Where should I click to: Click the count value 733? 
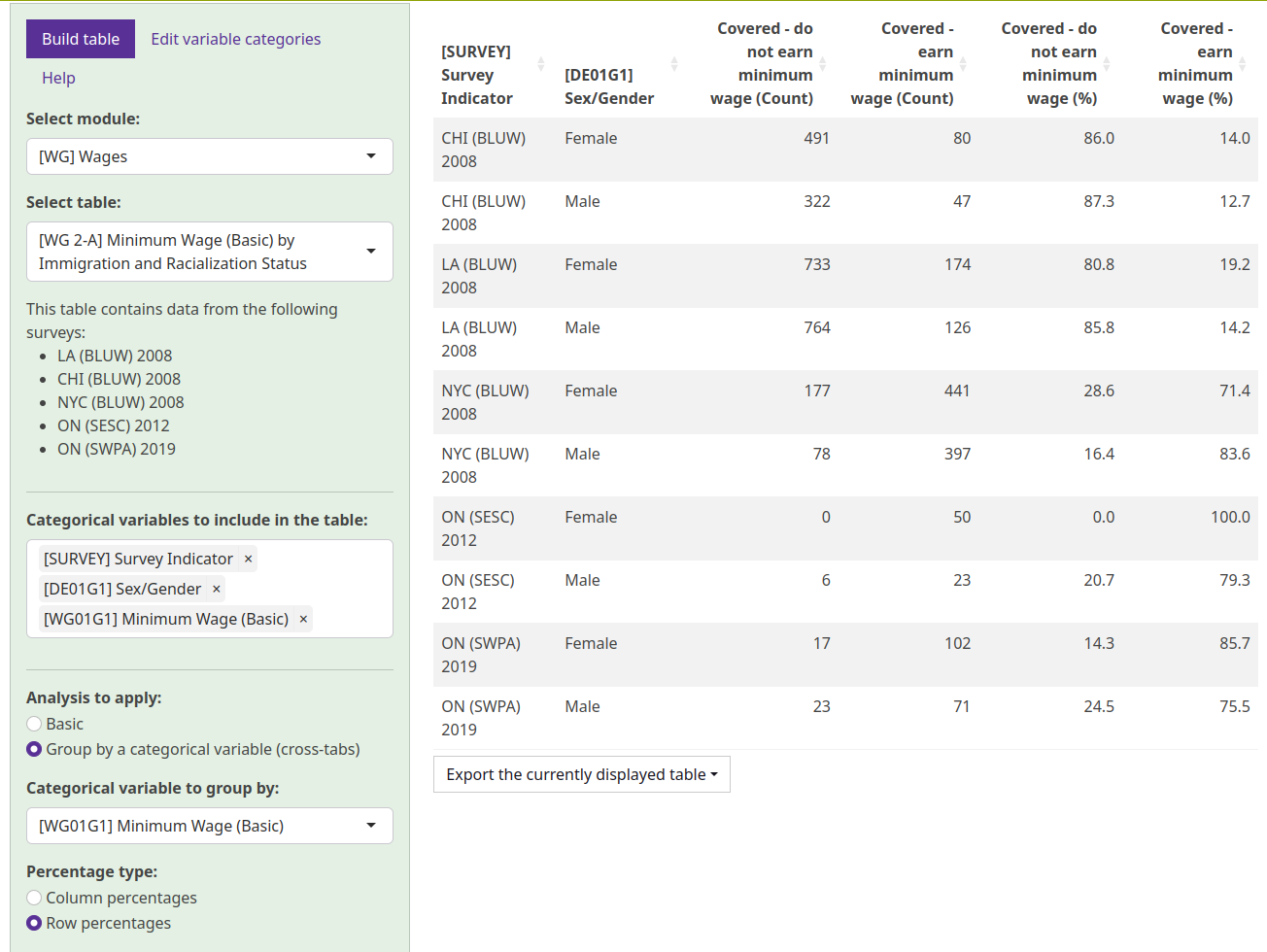816,264
